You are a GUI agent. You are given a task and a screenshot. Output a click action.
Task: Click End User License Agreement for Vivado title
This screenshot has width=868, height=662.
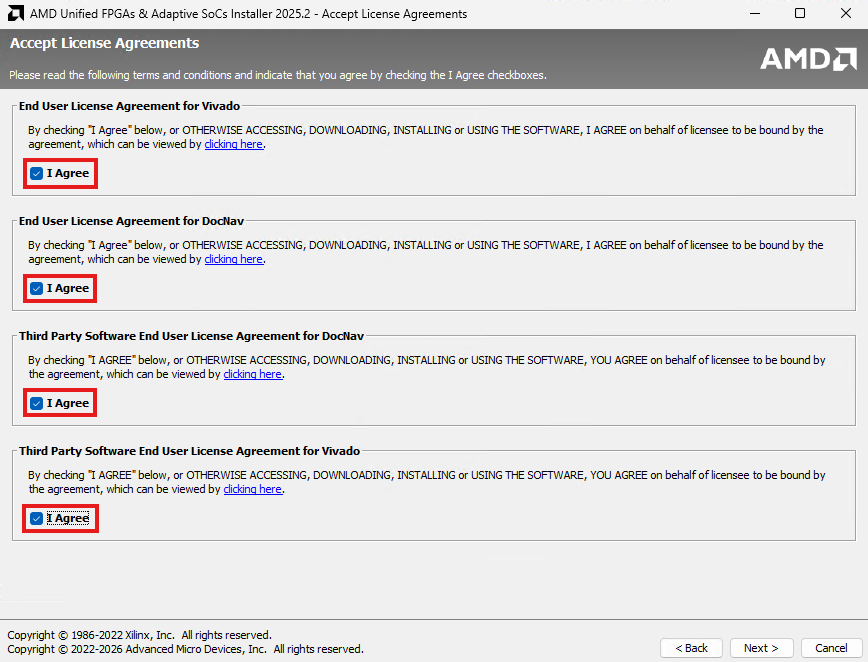[130, 106]
